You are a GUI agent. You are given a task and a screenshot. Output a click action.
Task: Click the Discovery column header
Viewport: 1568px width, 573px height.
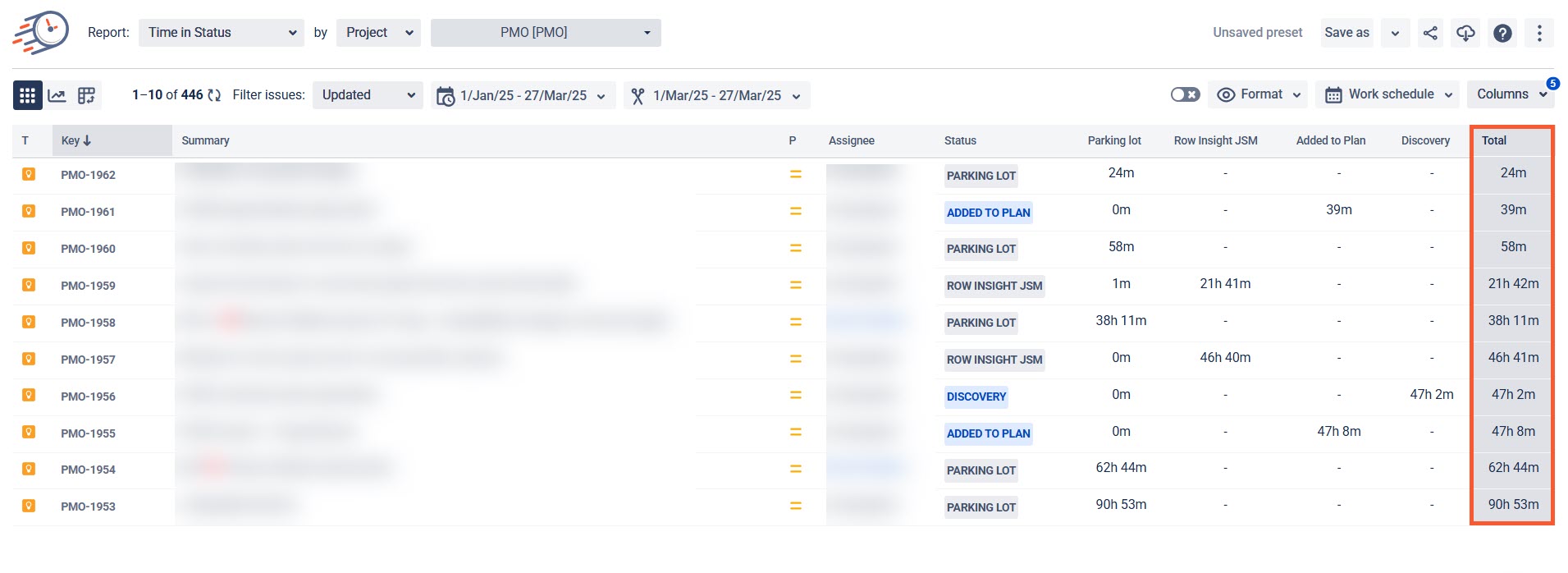(1425, 140)
